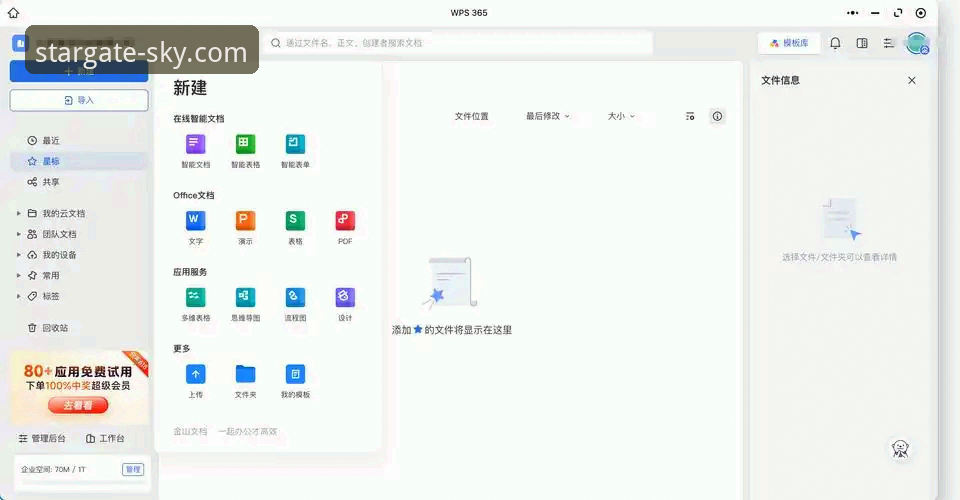Click the 企业空间 70M / 1T usage text
This screenshot has width=960, height=500.
(53, 469)
